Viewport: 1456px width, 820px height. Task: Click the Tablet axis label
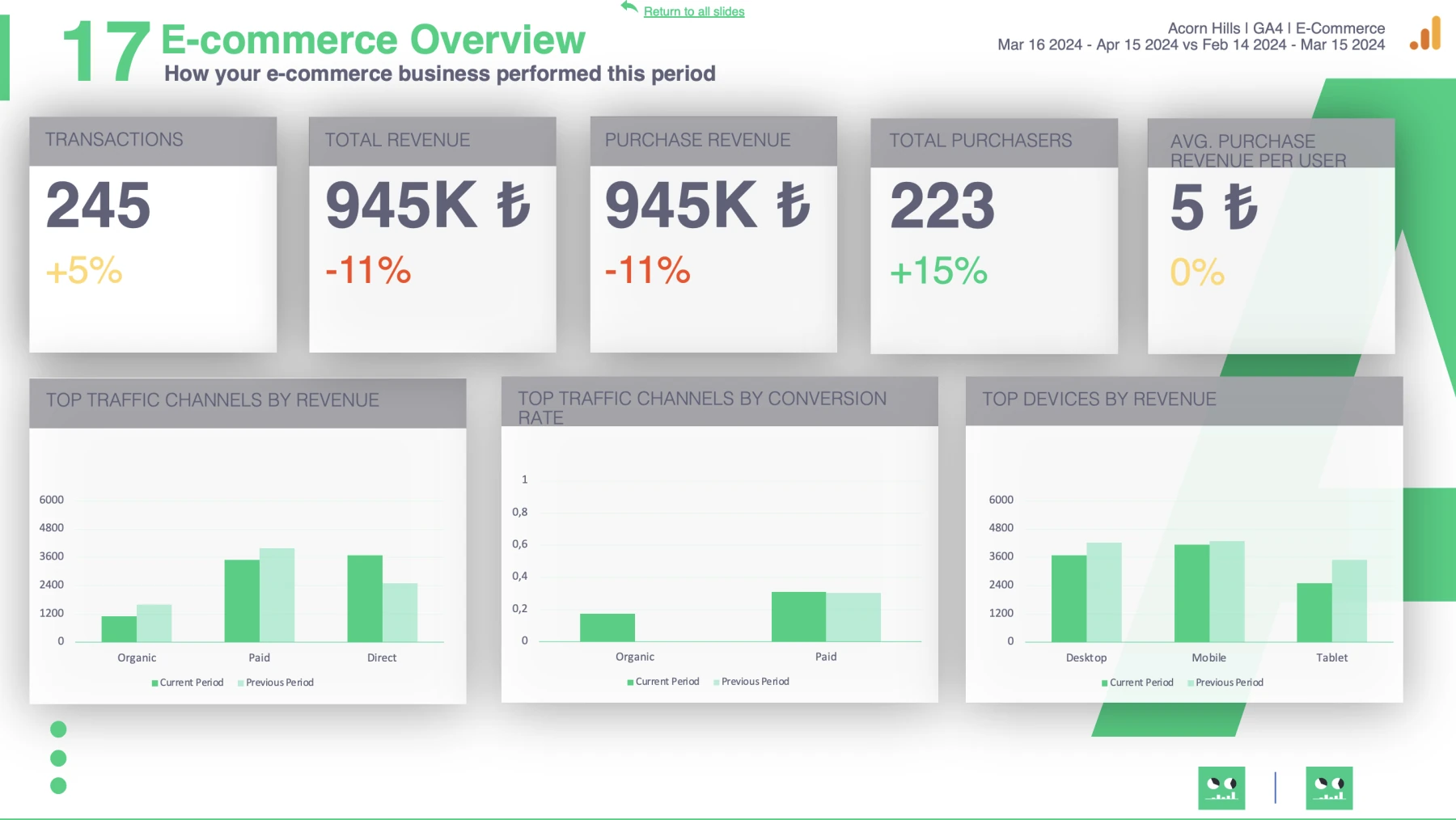(1331, 657)
